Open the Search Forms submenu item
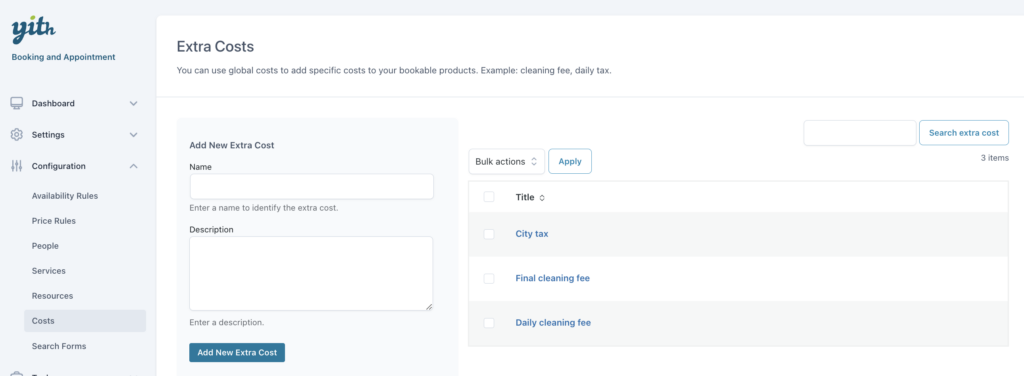Viewport: 1024px width, 376px height. (59, 346)
